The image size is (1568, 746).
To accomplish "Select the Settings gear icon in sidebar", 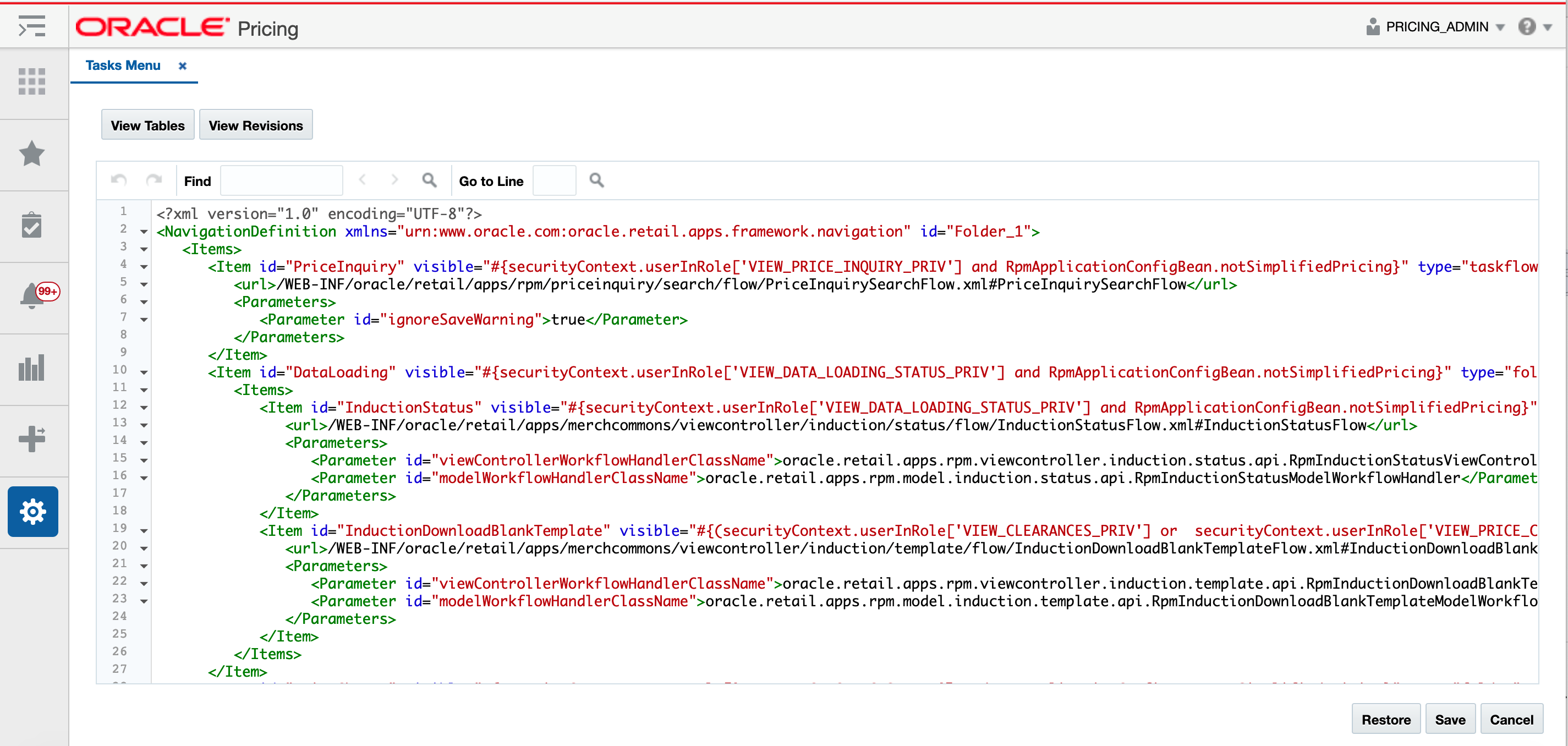I will tap(32, 511).
